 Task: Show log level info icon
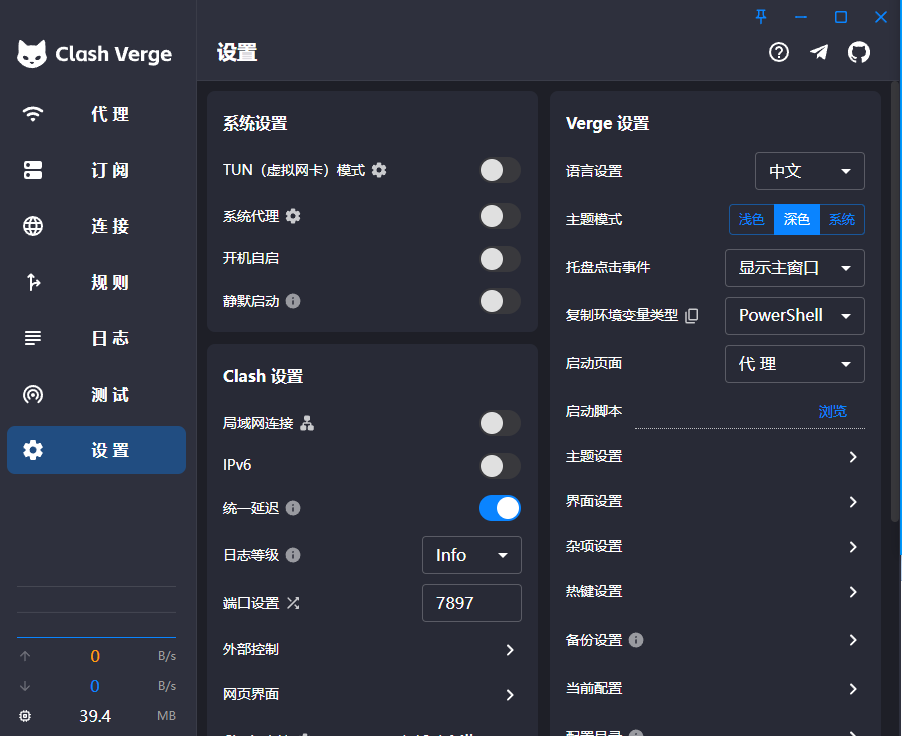(293, 555)
